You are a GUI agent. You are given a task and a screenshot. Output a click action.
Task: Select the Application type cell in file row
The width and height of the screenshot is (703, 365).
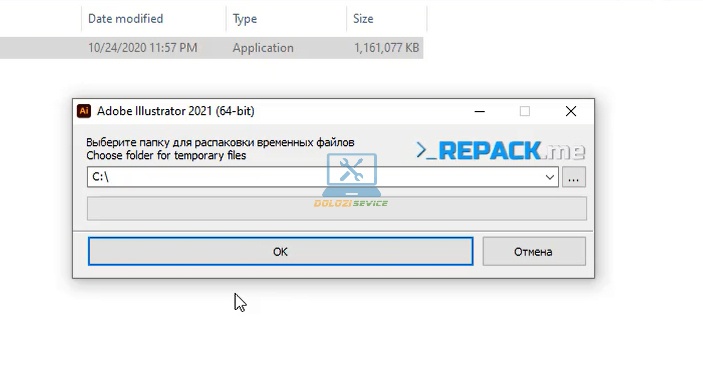tap(263, 48)
